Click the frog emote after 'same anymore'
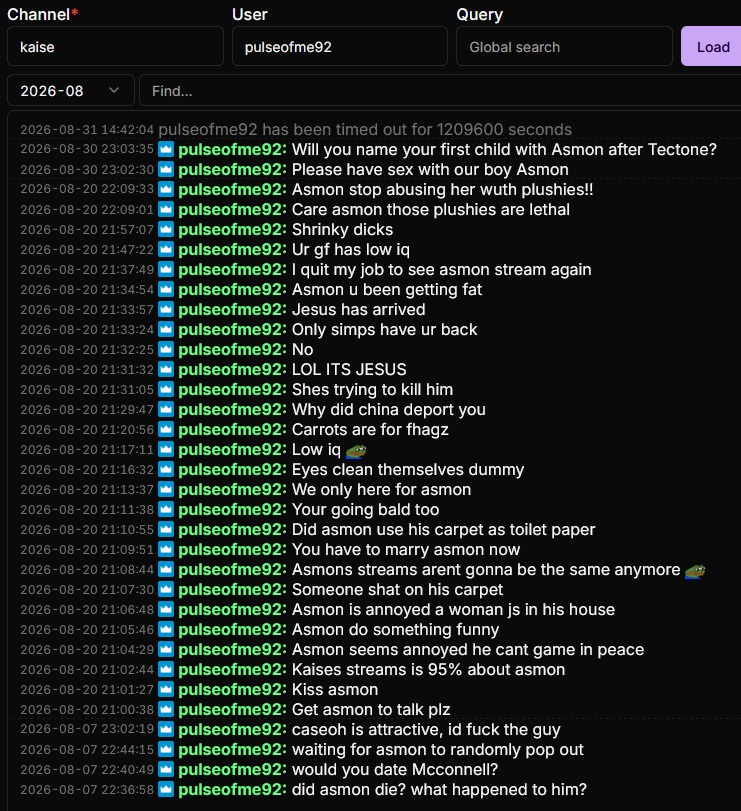The width and height of the screenshot is (741, 811). 695,571
